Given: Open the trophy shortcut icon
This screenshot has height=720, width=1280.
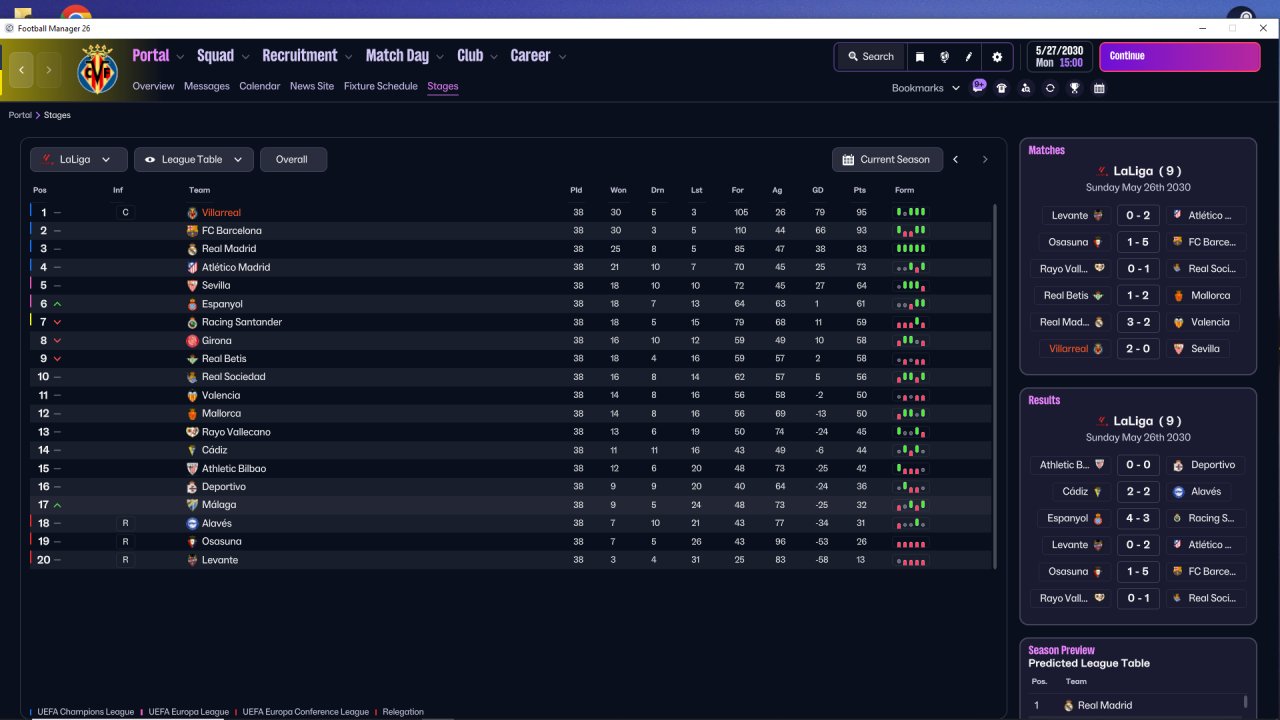Looking at the screenshot, I should coord(1075,88).
